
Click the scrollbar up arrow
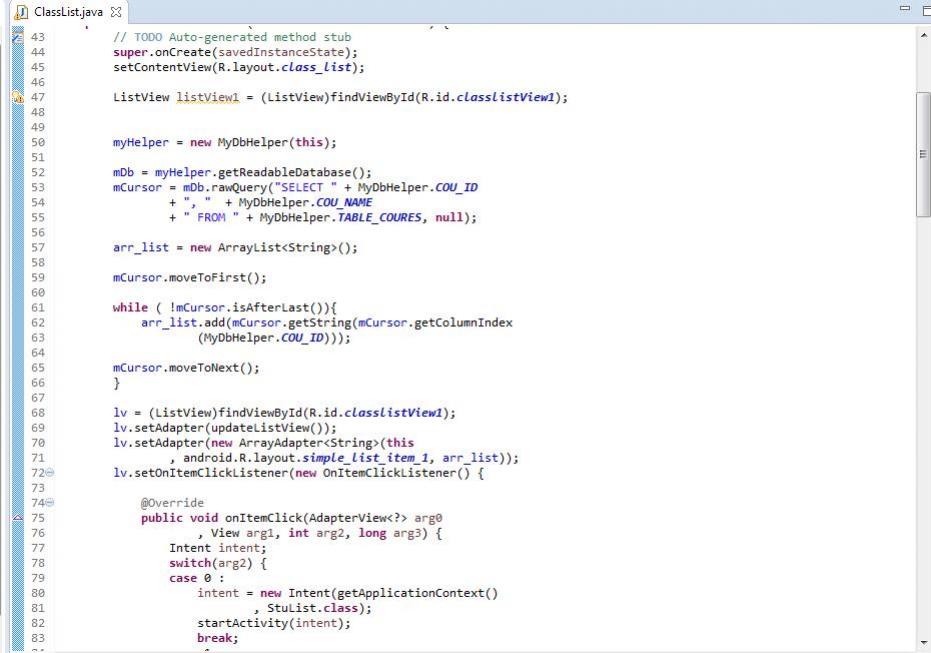924,36
